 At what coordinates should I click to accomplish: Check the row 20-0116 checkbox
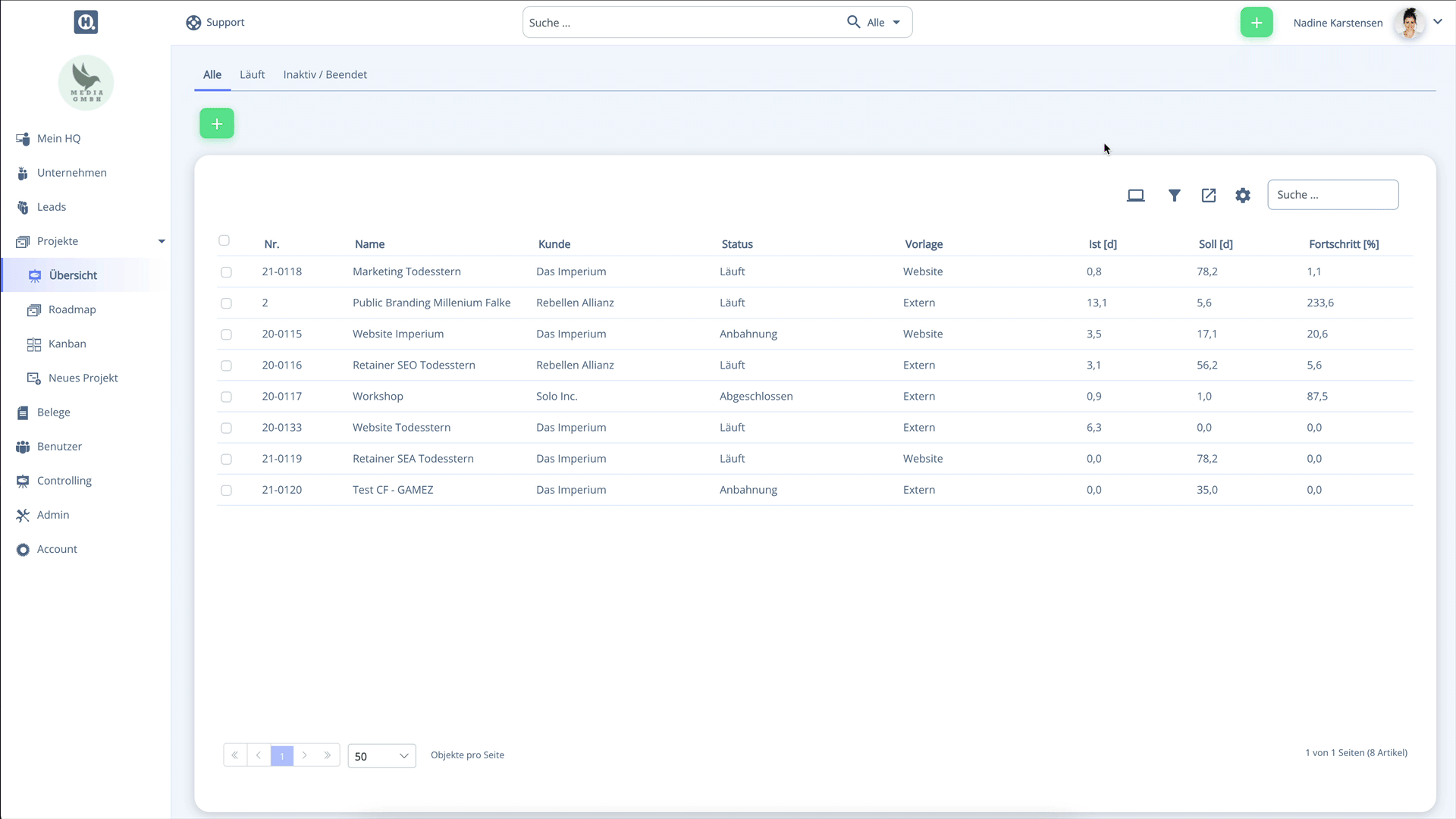226,366
